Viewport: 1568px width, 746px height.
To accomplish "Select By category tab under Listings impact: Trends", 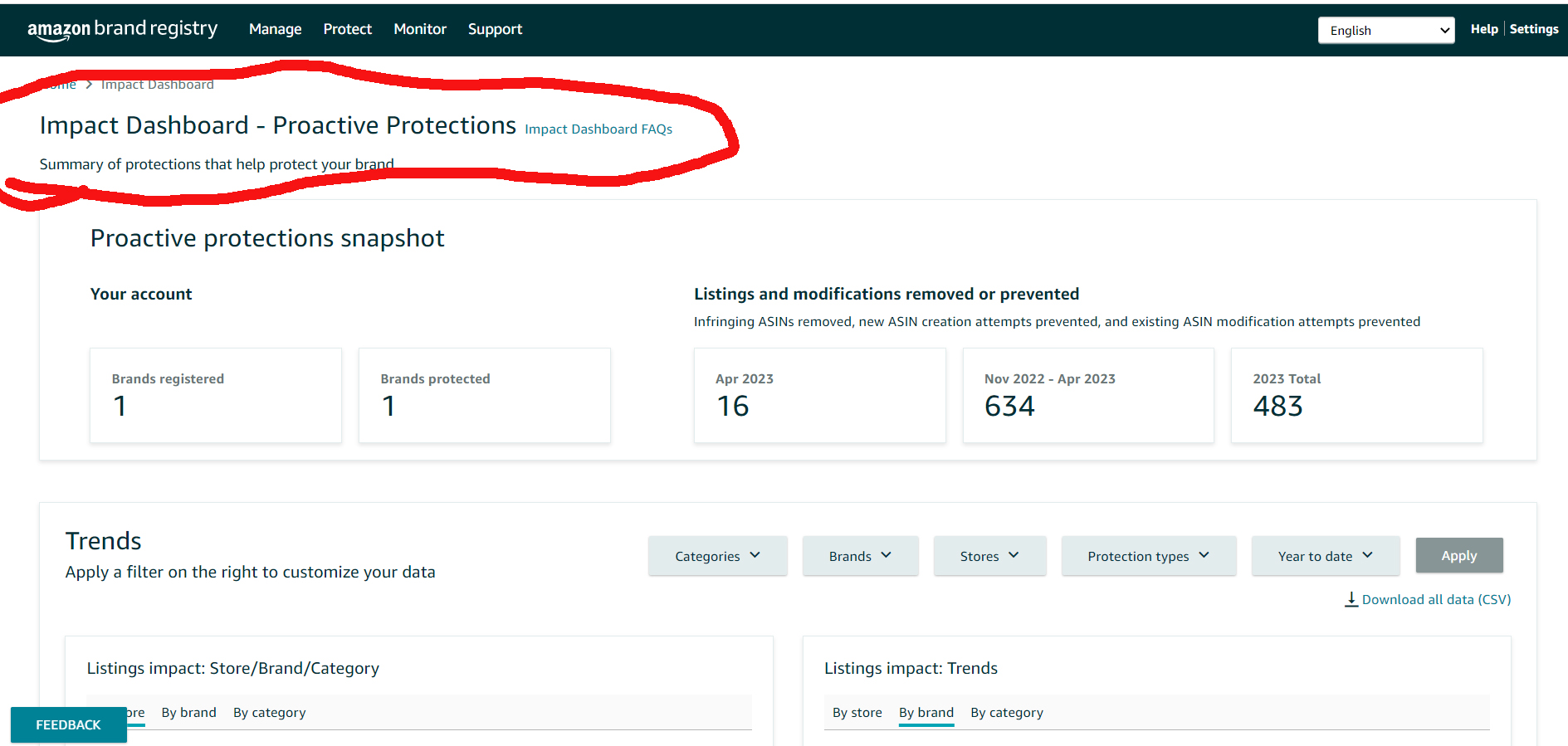I will tap(1007, 712).
